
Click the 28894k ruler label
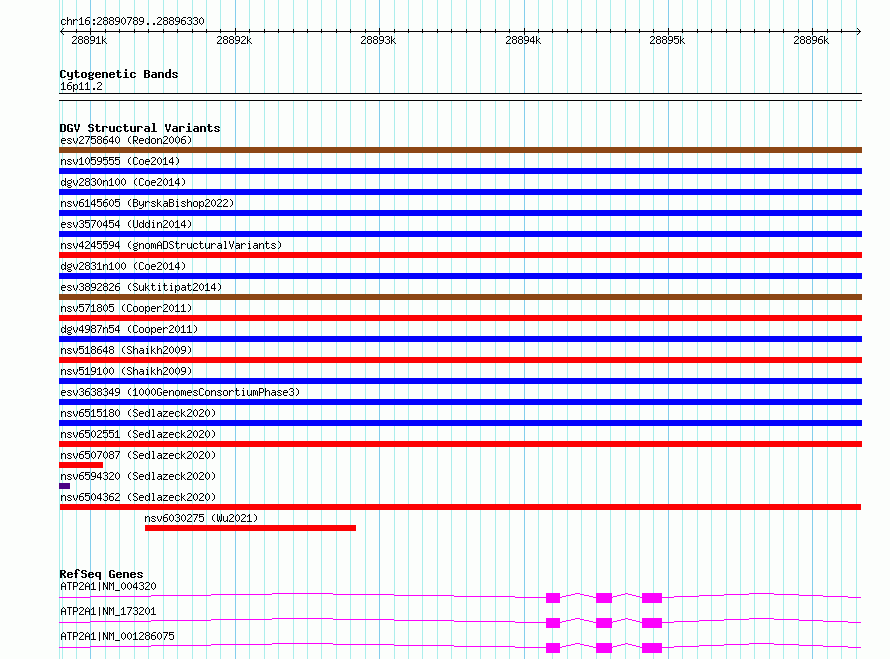523,40
